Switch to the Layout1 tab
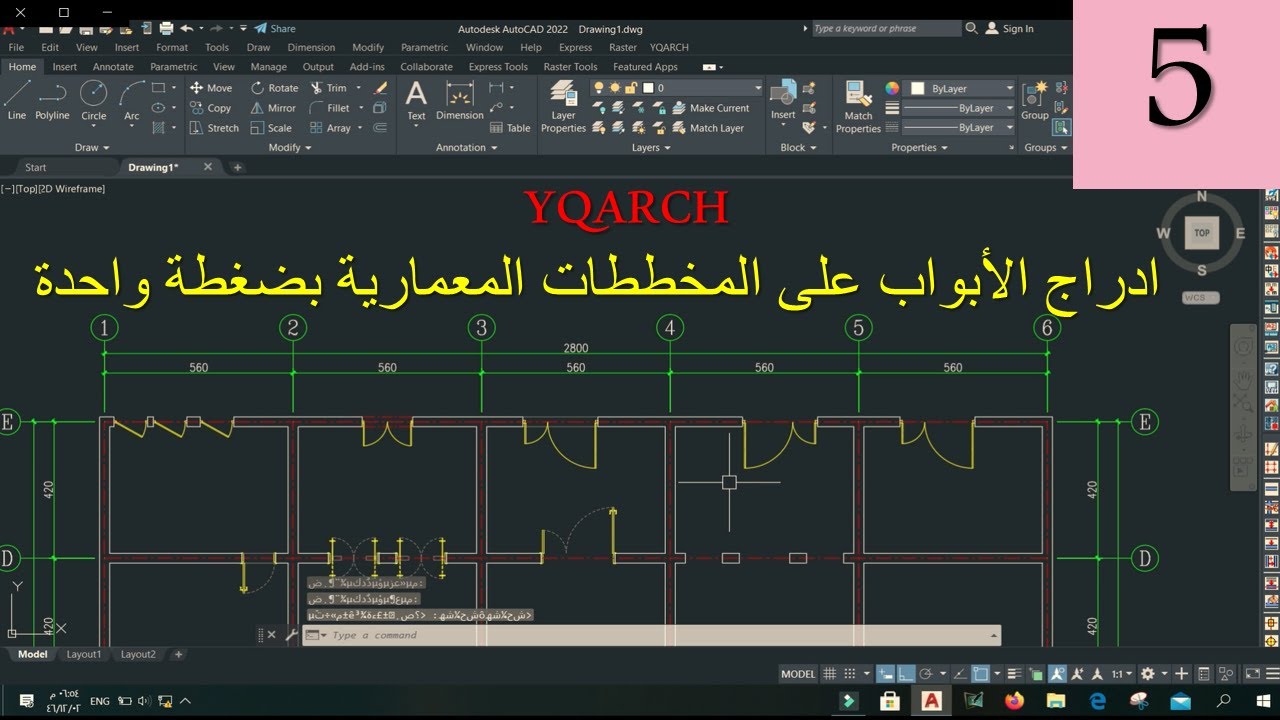The height and width of the screenshot is (720, 1280). 84,654
